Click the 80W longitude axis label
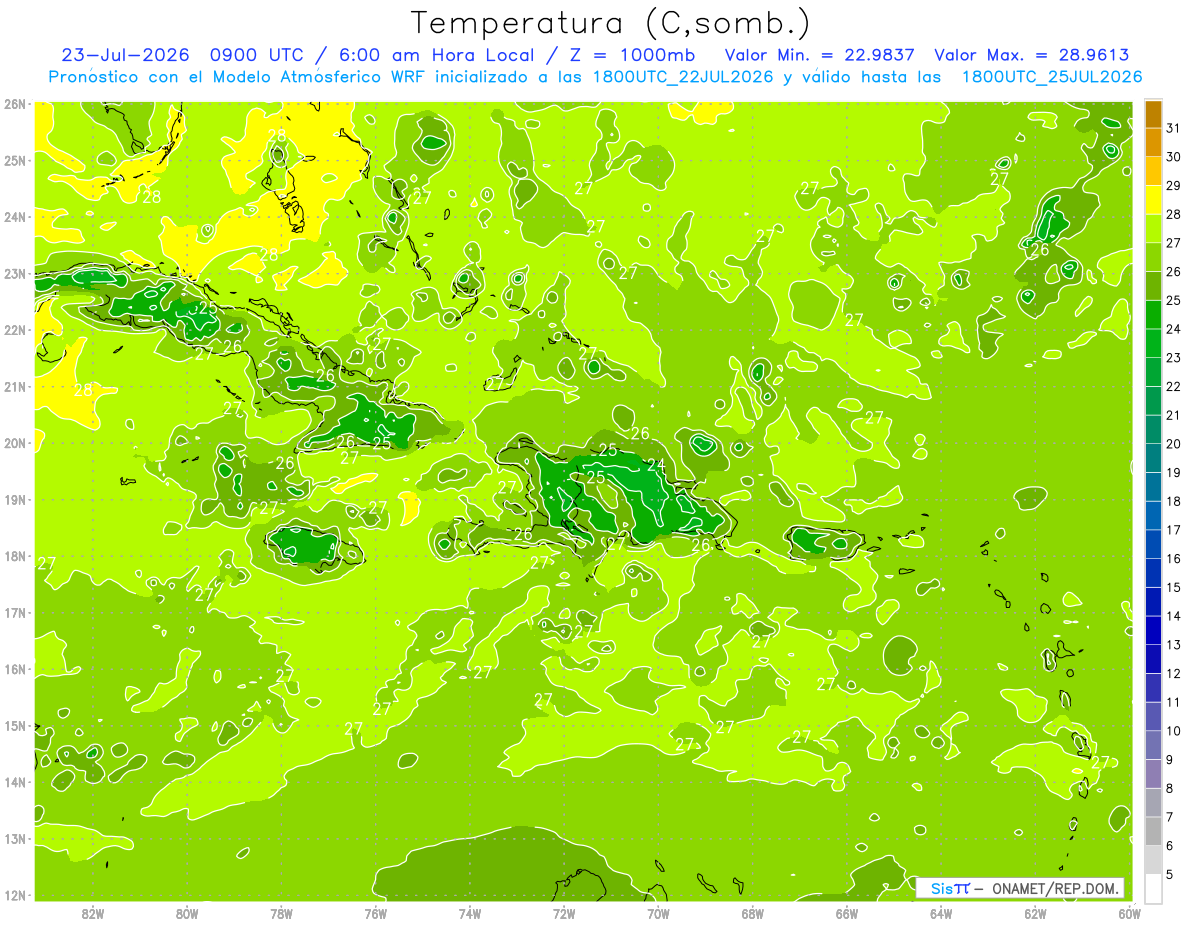 pos(187,913)
